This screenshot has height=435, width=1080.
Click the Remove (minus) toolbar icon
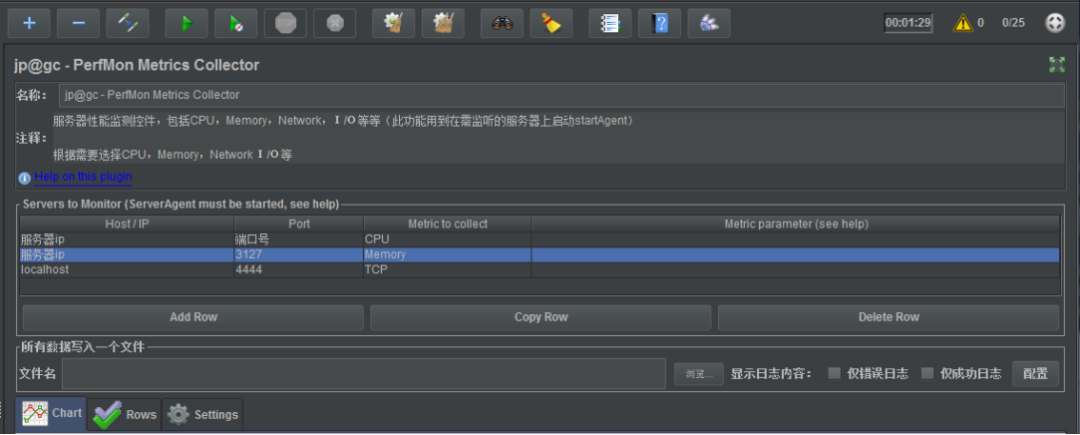tap(79, 23)
